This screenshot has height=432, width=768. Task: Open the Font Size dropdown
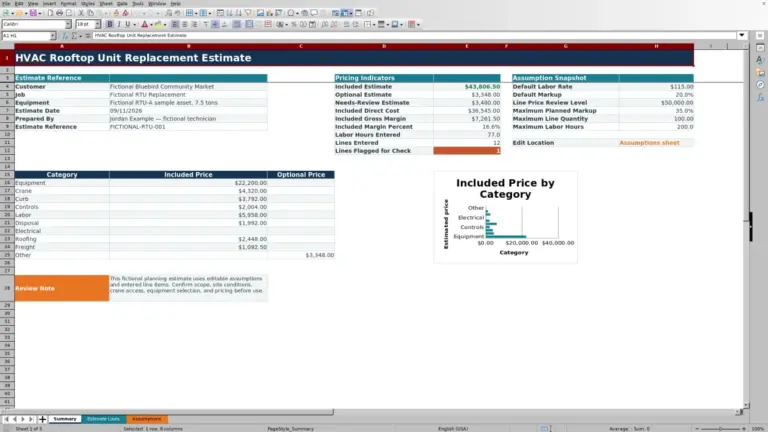(97, 24)
